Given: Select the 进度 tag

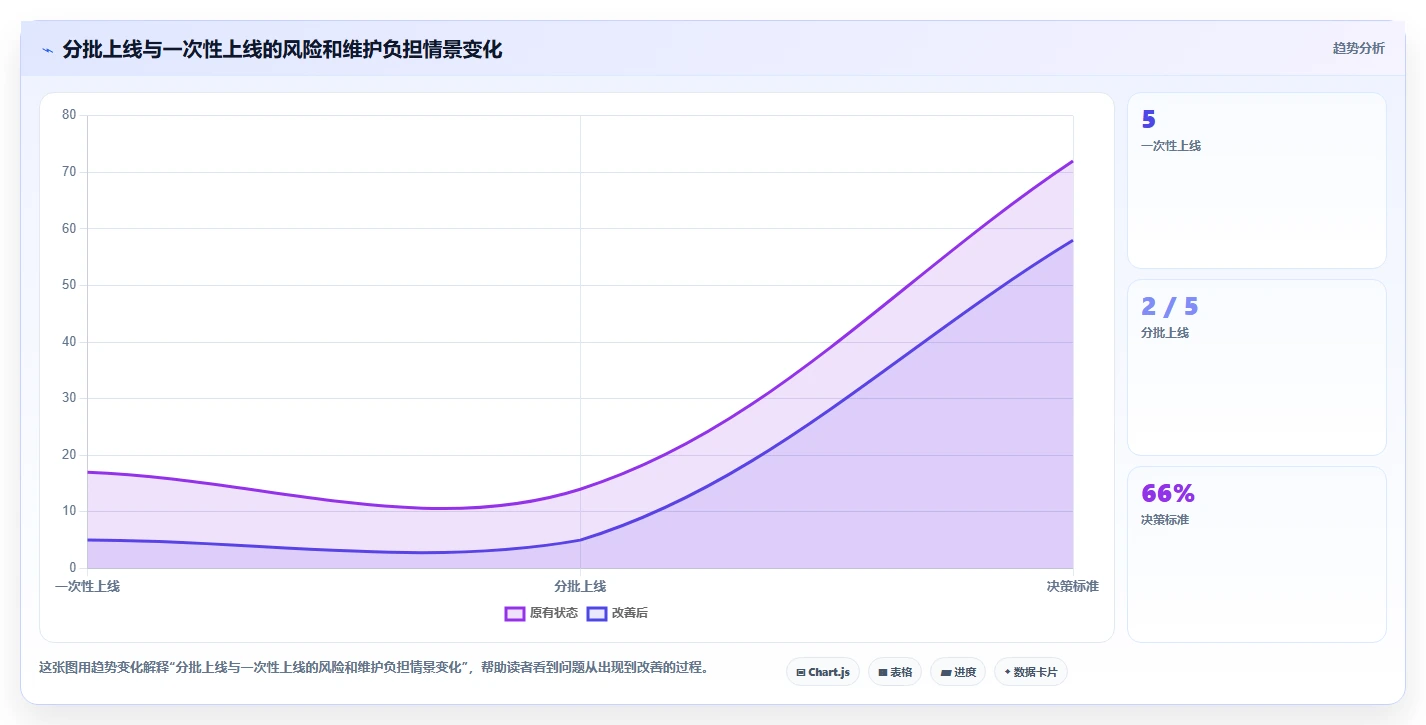Looking at the screenshot, I should pyautogui.click(x=958, y=672).
